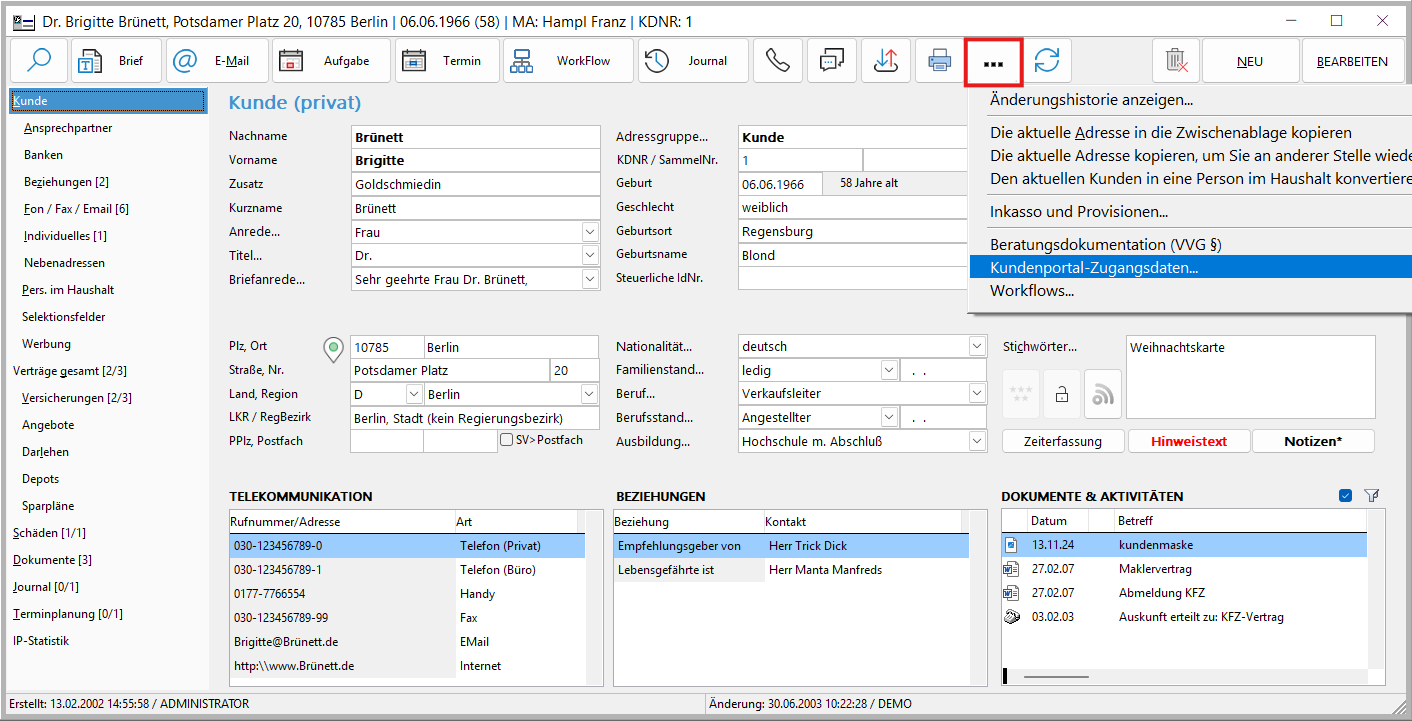Screen dimensions: 1412x721
Task: Click the refresh arrows icon
Action: tap(1047, 61)
